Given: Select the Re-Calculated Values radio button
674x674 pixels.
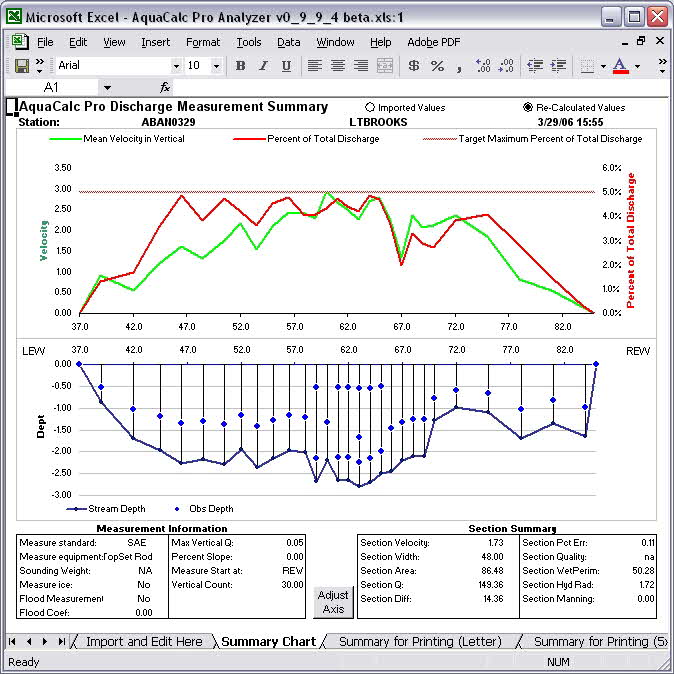Looking at the screenshot, I should (528, 107).
